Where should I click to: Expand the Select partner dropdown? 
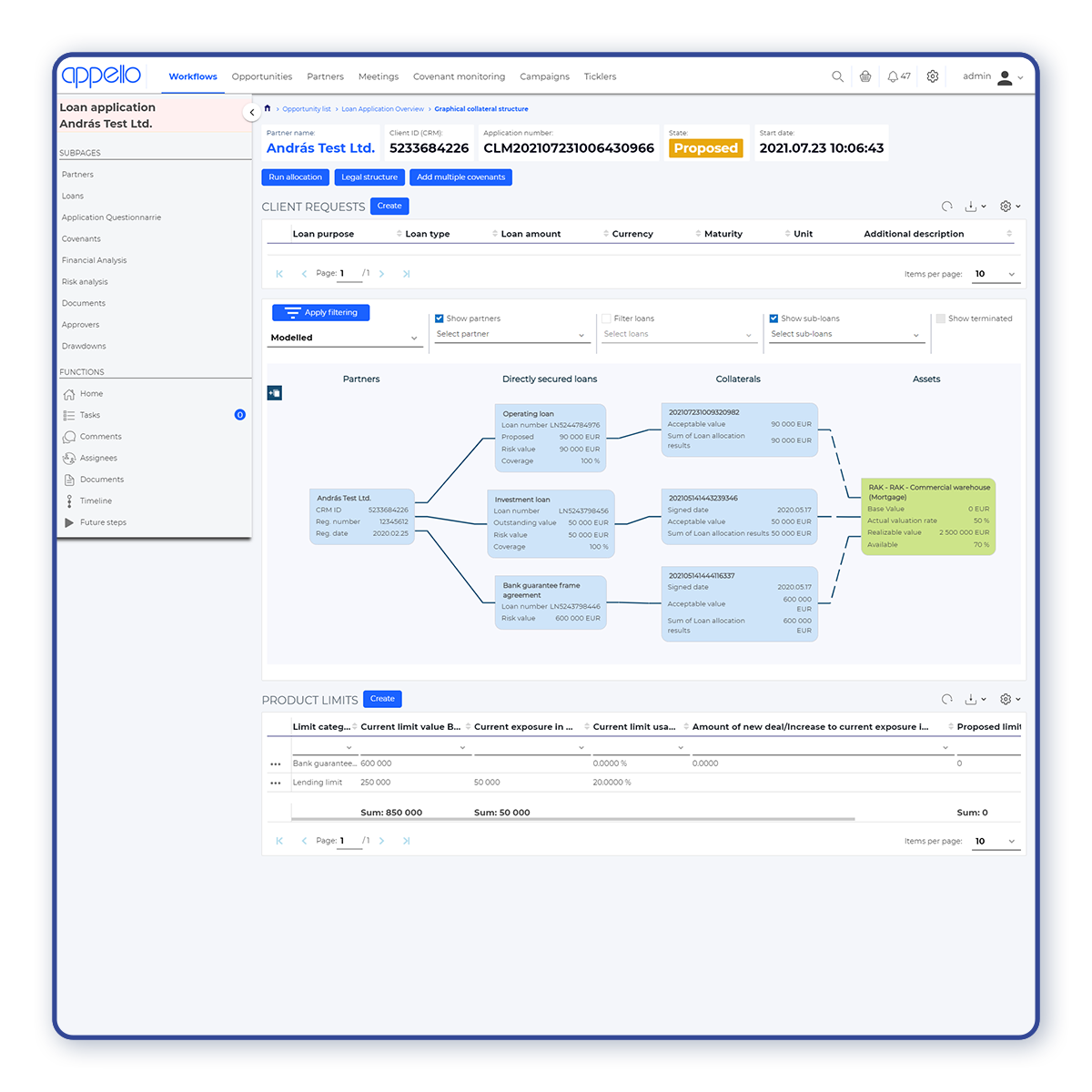[511, 335]
